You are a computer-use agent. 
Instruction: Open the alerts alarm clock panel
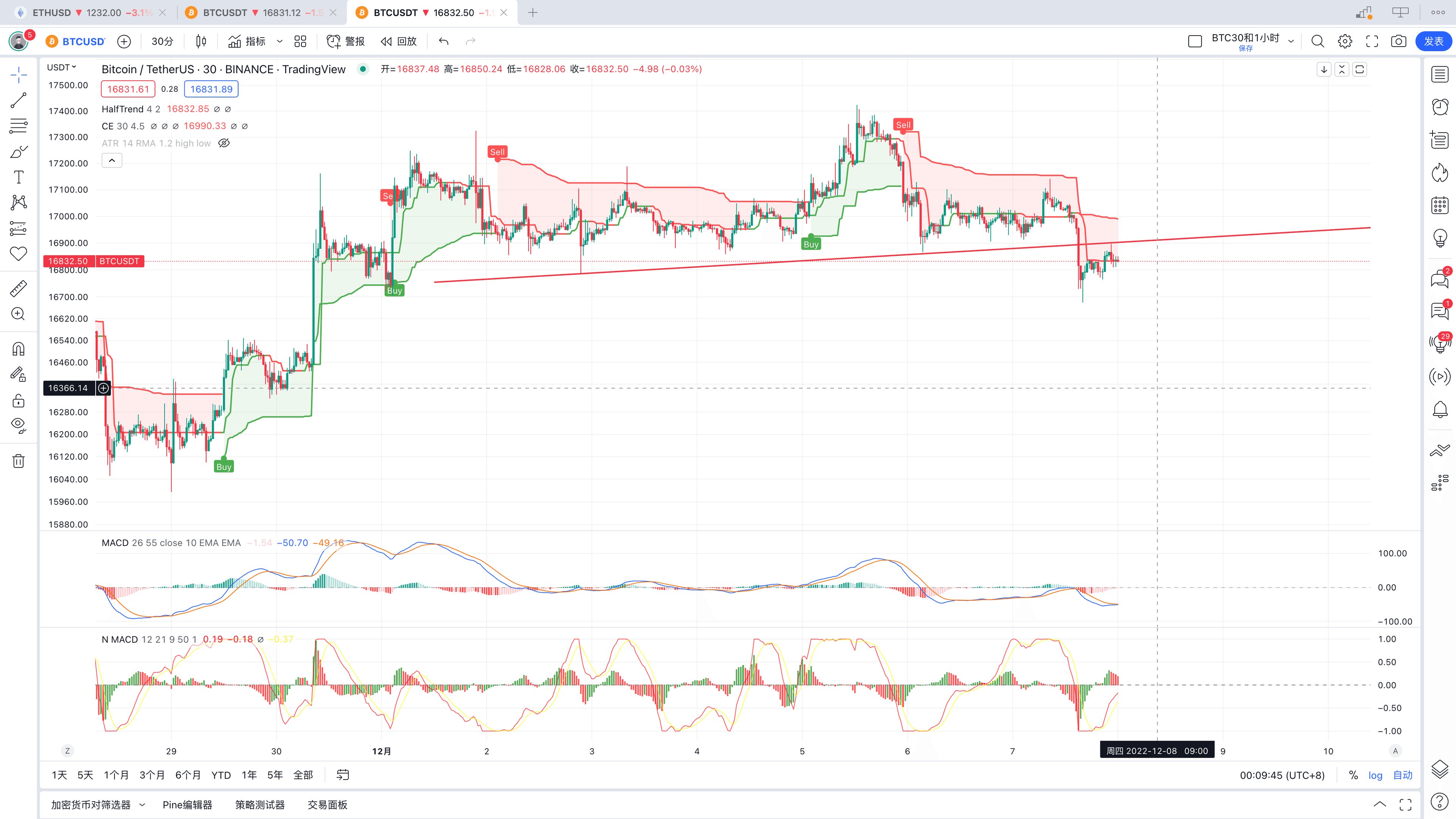pos(1440,107)
